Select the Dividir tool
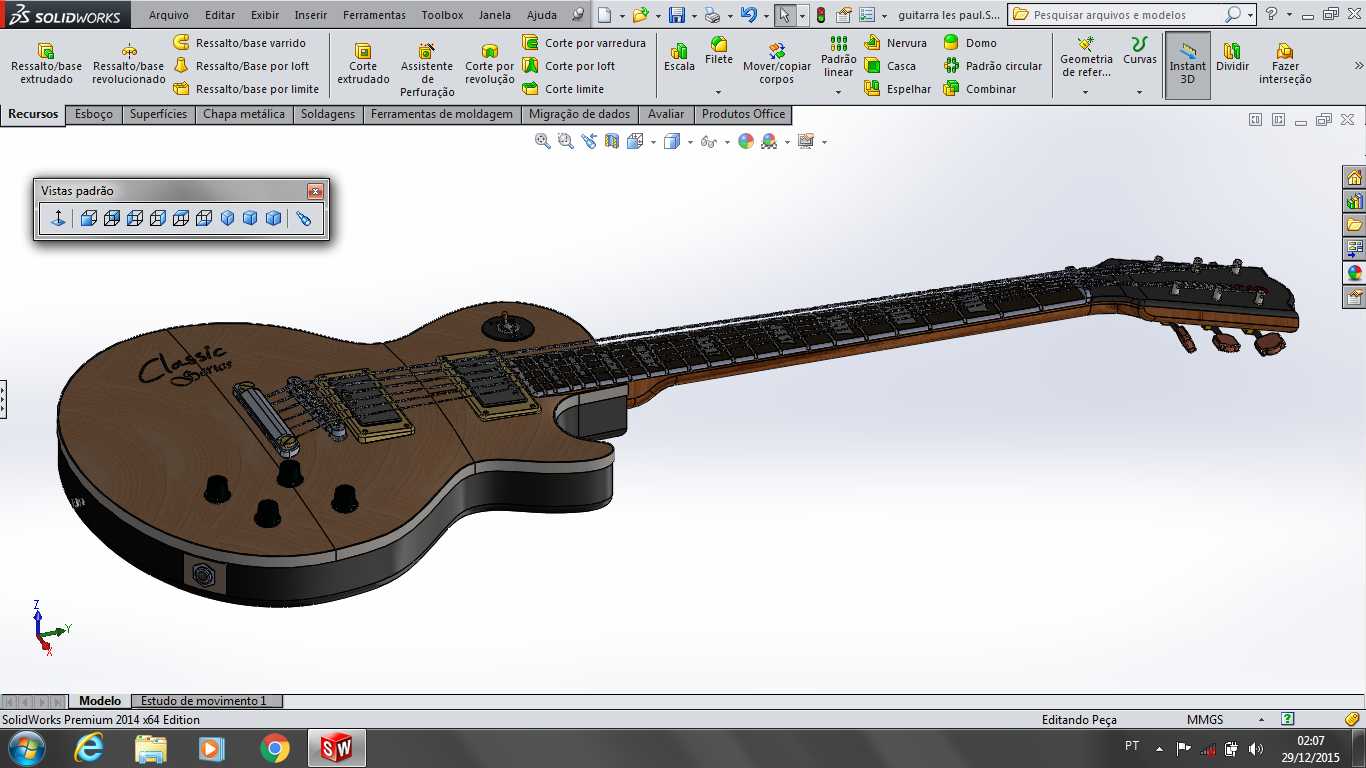The height and width of the screenshot is (768, 1366). pos(1232,57)
